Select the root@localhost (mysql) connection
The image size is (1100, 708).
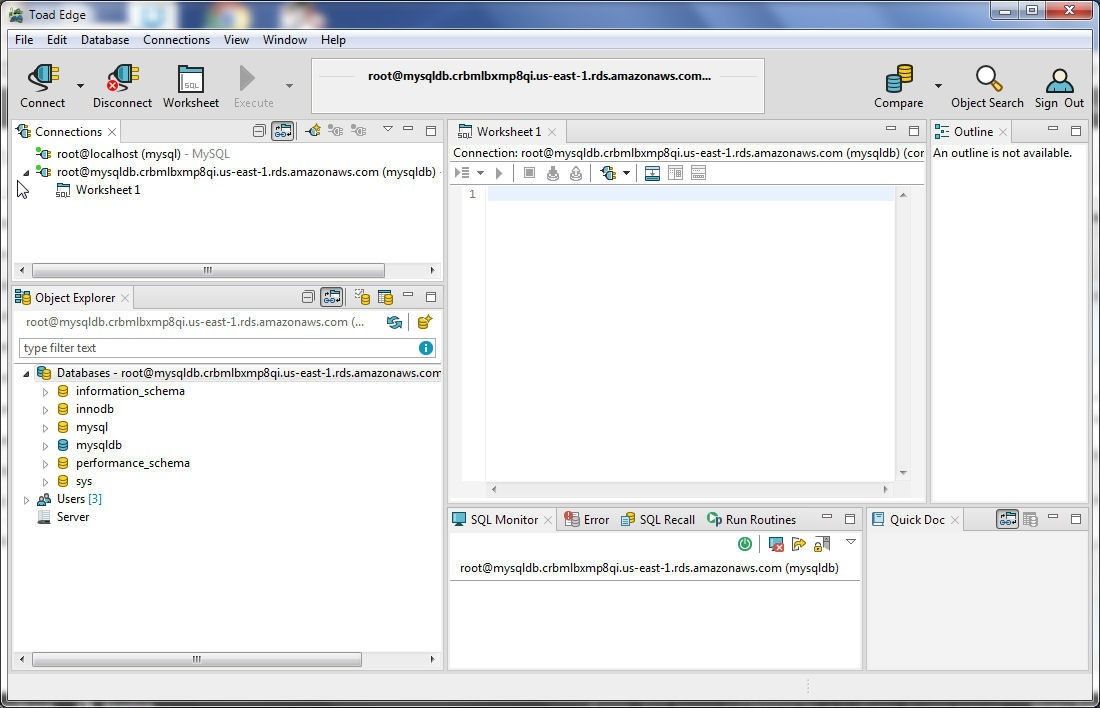click(133, 154)
